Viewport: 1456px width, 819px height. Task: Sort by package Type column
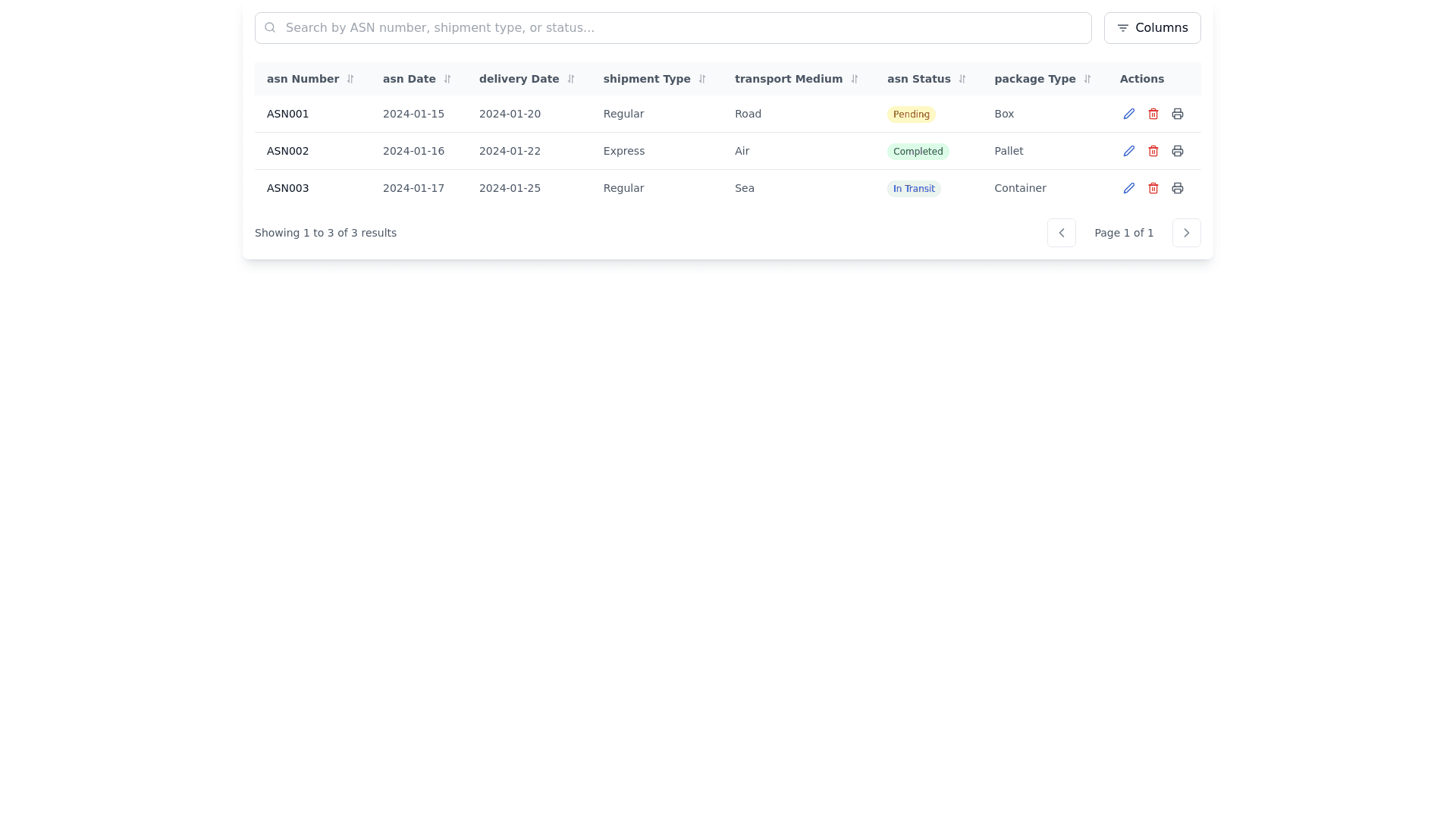1087,79
